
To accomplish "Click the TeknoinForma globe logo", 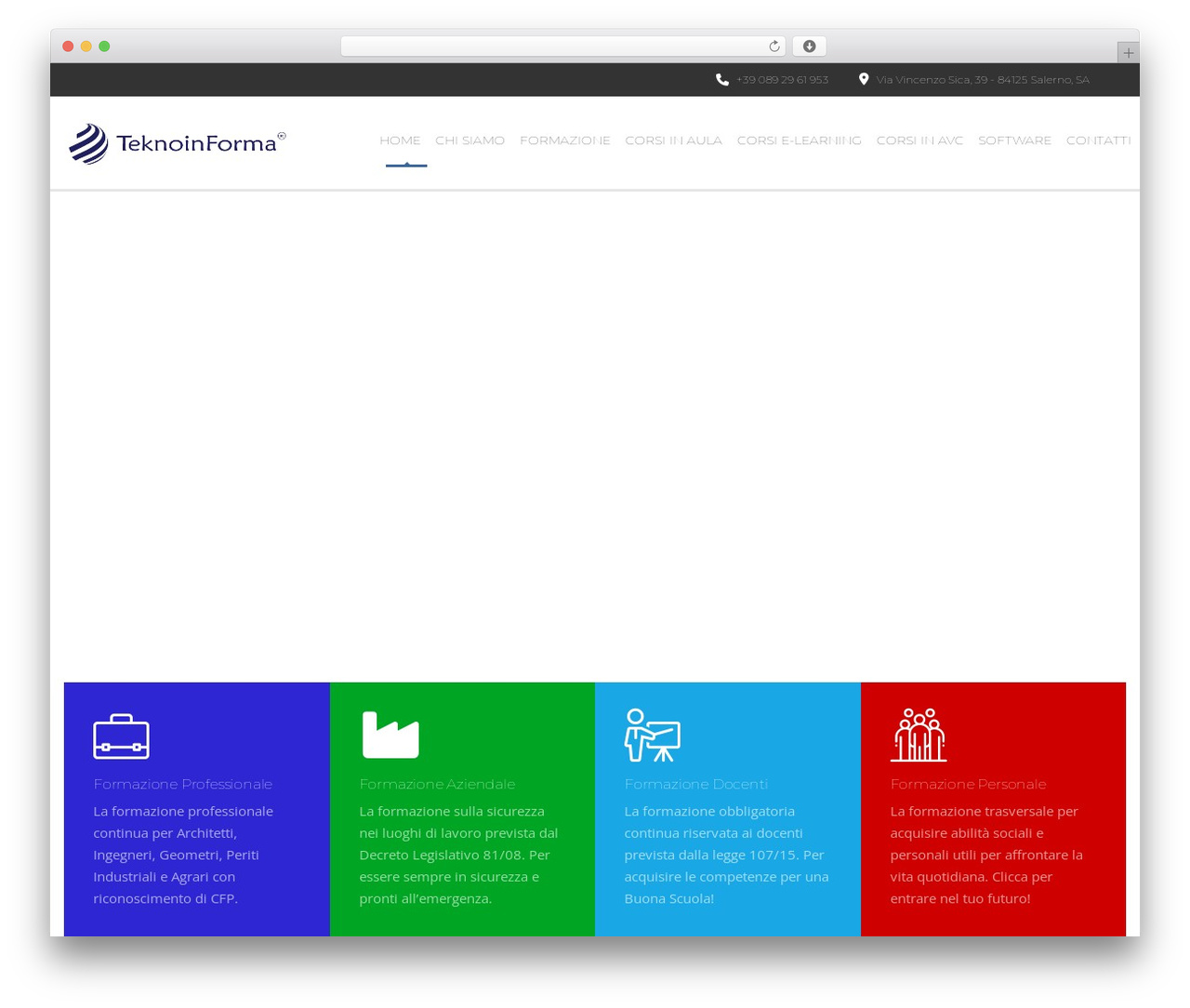I will [88, 143].
